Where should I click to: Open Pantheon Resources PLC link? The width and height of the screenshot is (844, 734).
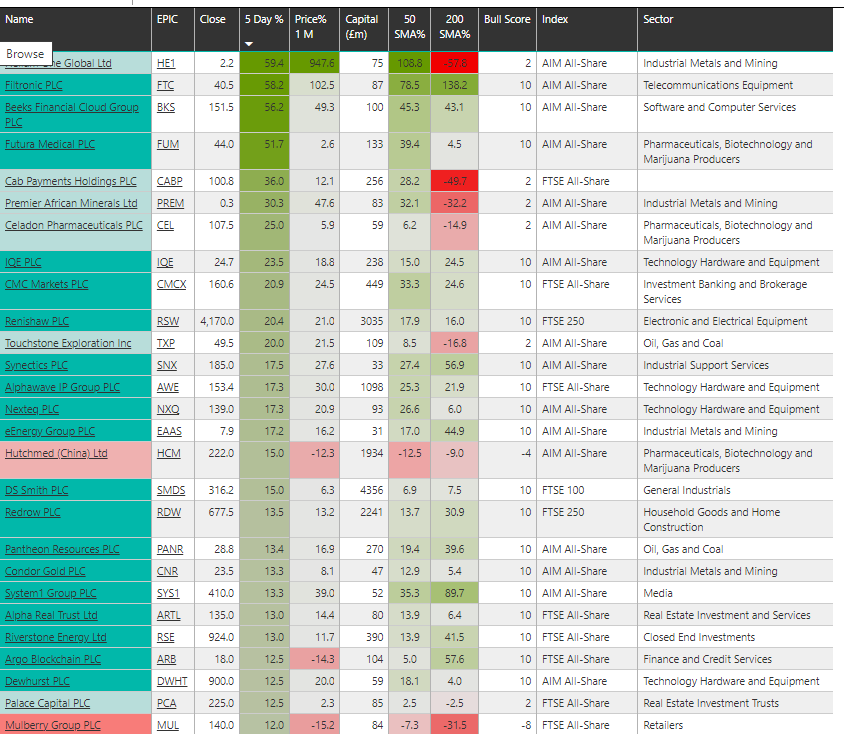click(x=62, y=550)
